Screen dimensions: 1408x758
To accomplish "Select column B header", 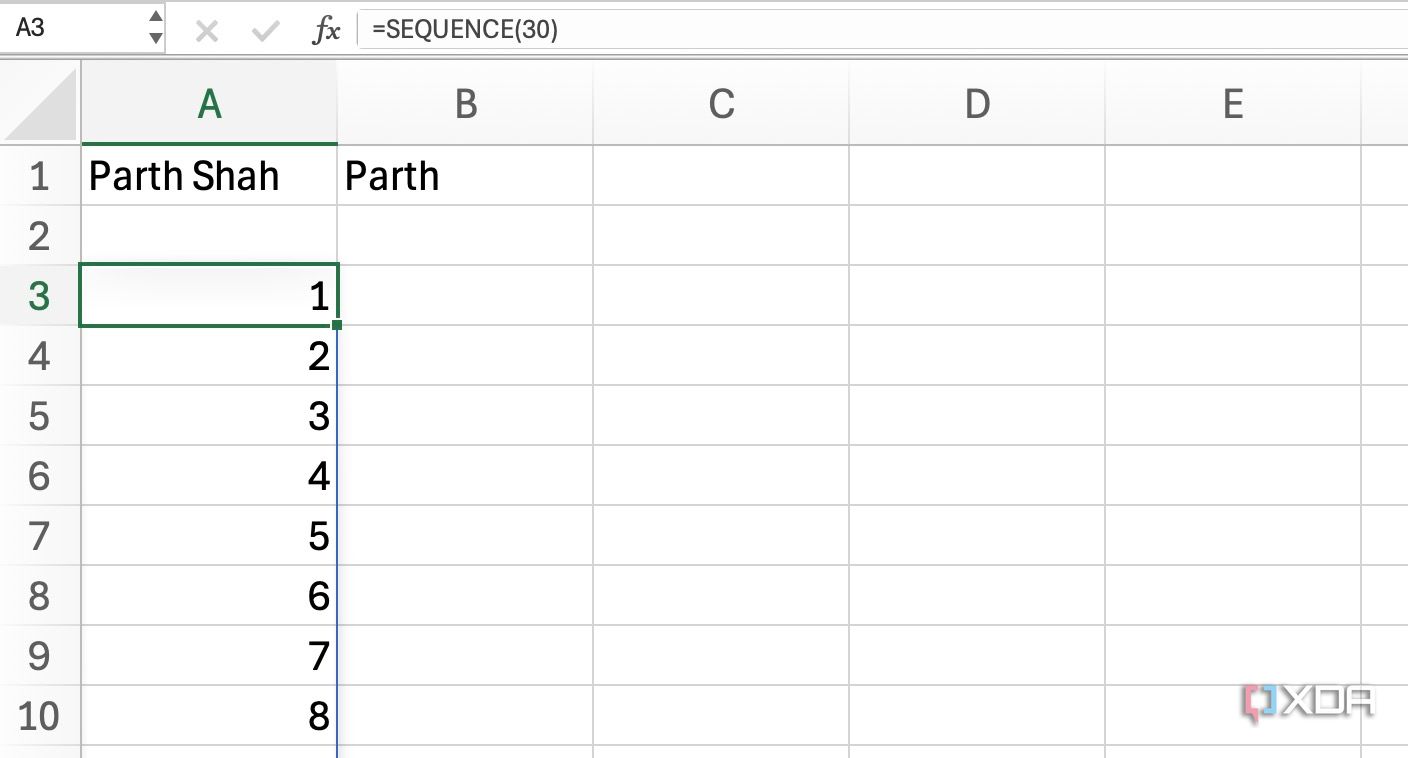I will pos(466,102).
